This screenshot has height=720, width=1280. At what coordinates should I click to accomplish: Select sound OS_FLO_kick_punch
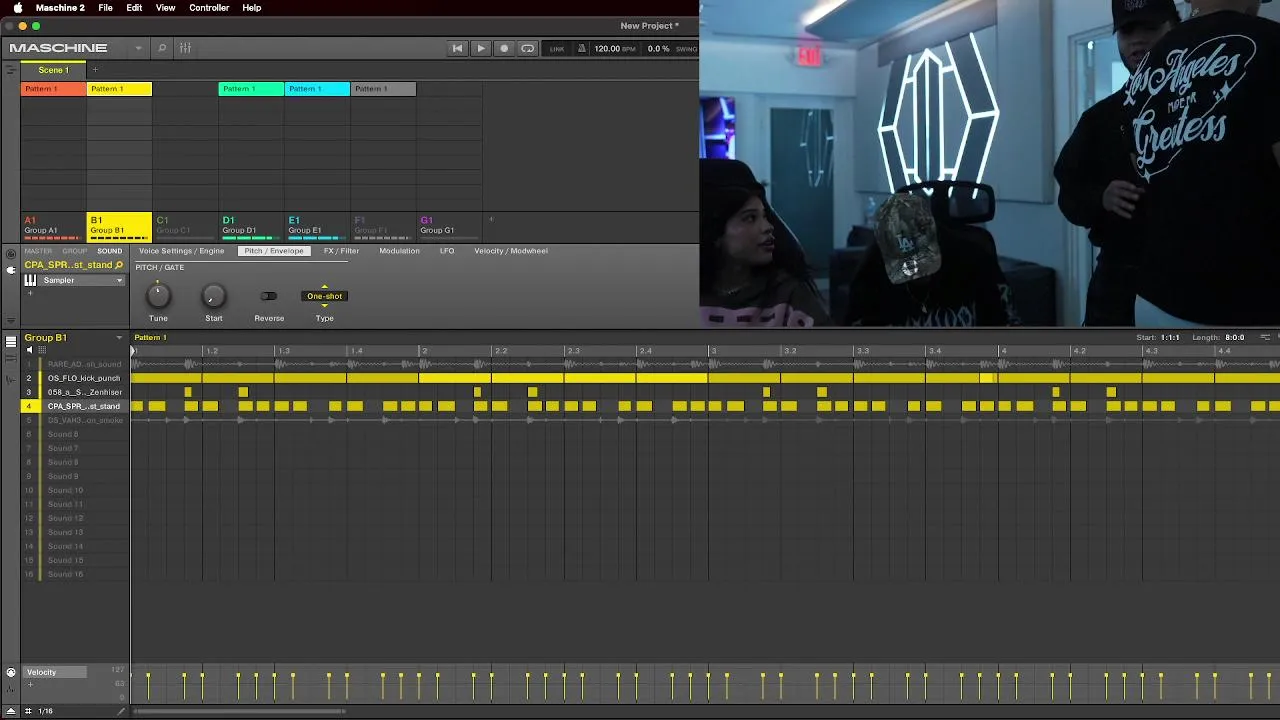coord(84,378)
